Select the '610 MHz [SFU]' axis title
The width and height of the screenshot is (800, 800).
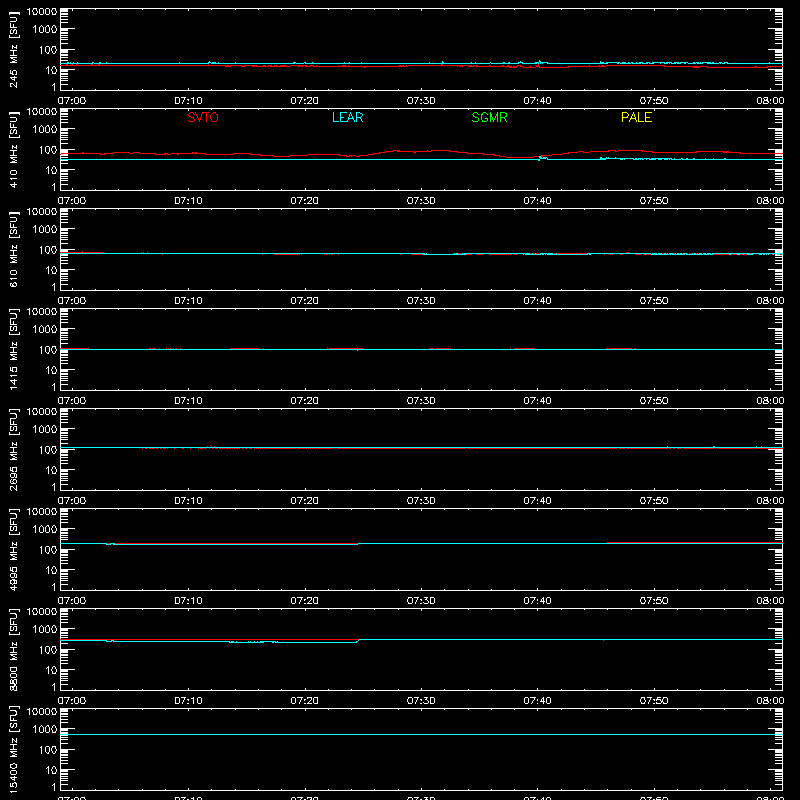[14, 250]
